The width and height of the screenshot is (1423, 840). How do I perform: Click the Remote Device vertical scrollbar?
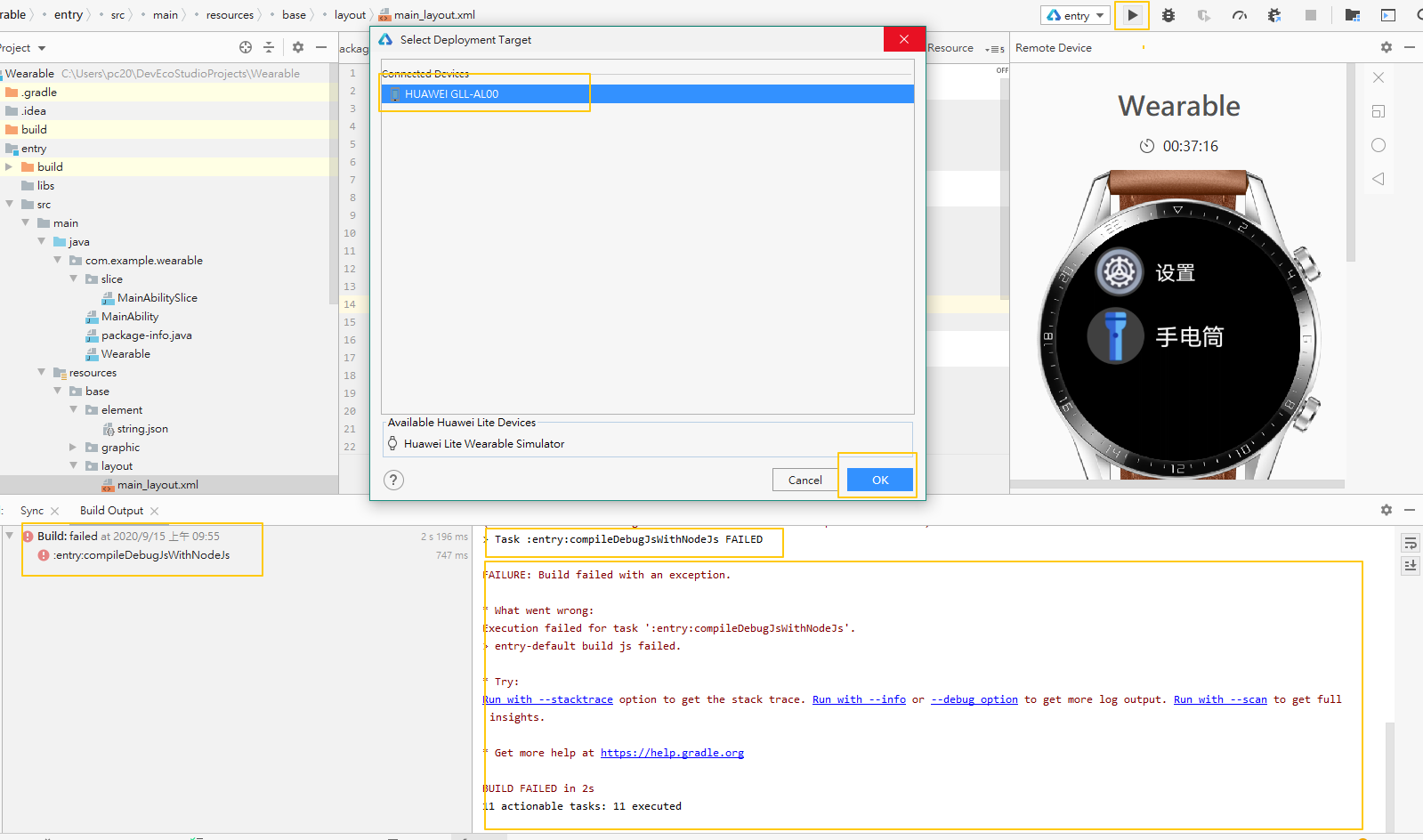tap(1351, 162)
